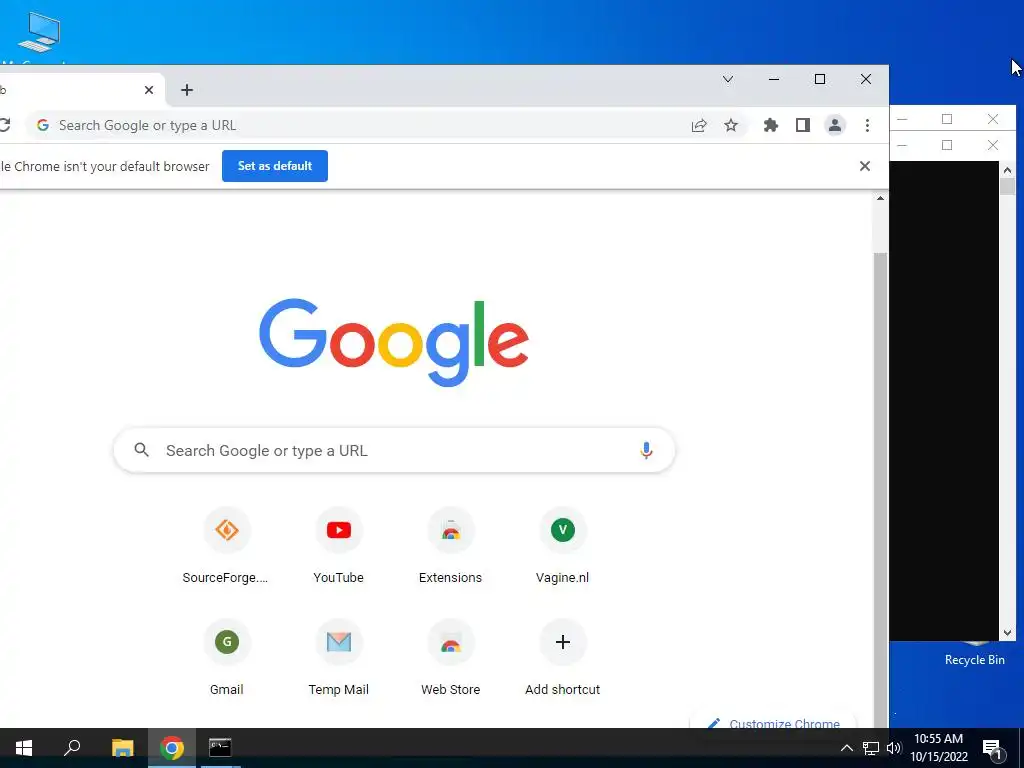Open the Windows Start menu
1024x768 pixels.
pyautogui.click(x=24, y=748)
